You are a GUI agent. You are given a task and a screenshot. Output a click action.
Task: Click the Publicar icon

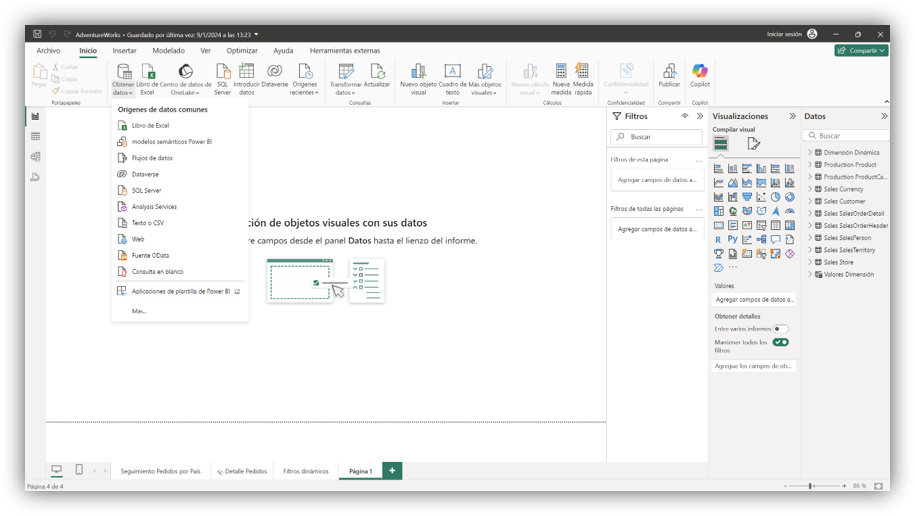[669, 76]
